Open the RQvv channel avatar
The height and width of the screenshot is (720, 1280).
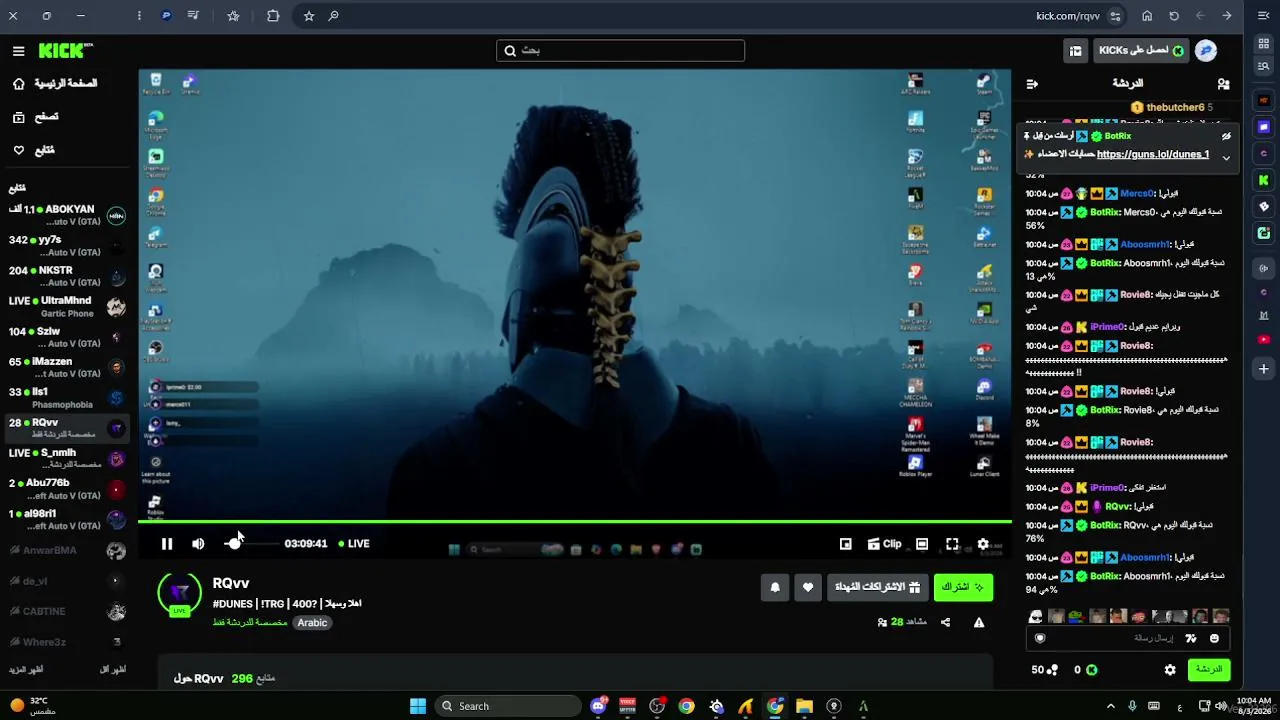[180, 593]
